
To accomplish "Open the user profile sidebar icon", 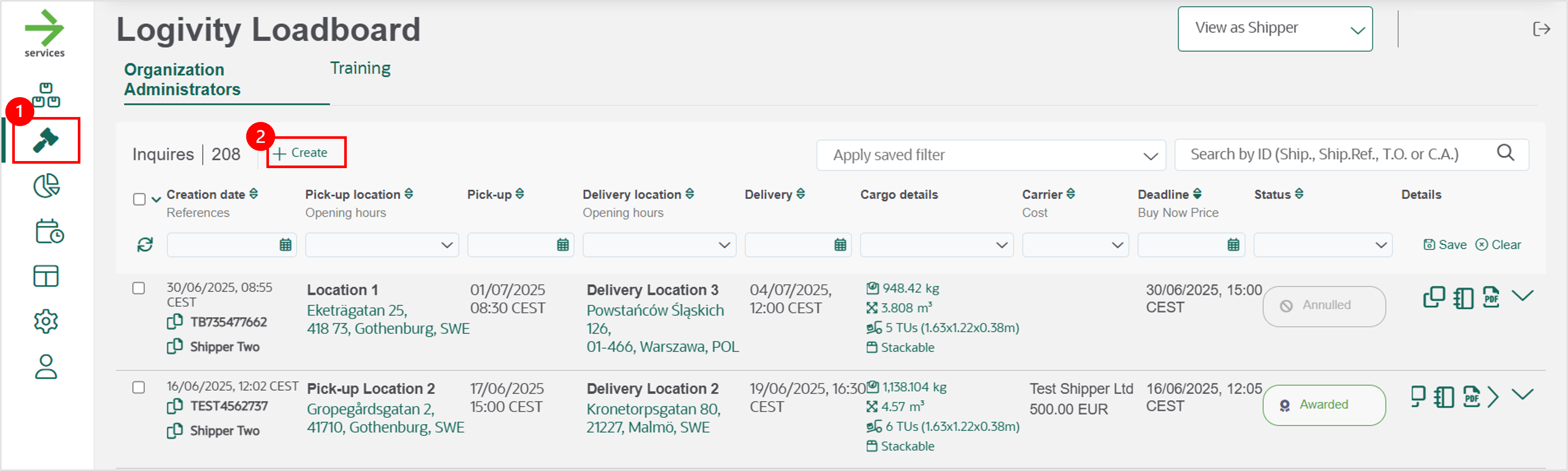I will (46, 367).
